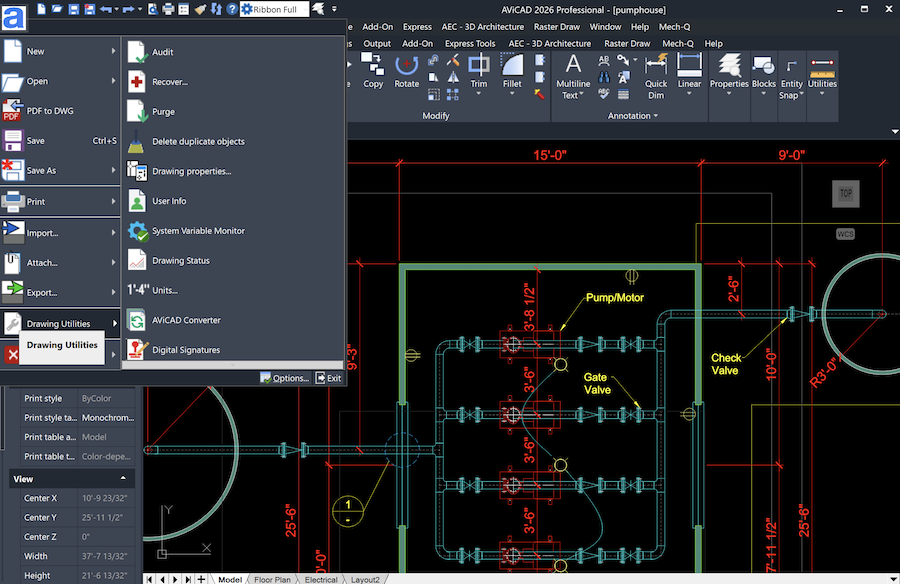Click the Center X value field
900x584 pixels.
[x=106, y=498]
